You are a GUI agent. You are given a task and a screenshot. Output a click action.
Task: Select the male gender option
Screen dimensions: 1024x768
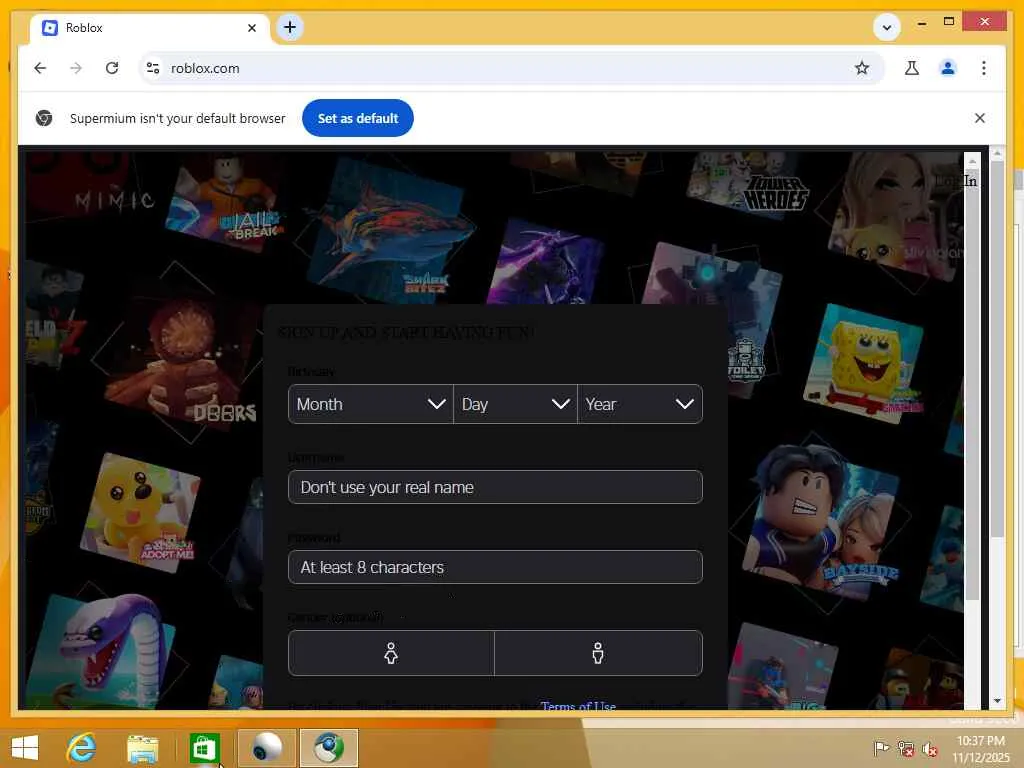(x=598, y=653)
